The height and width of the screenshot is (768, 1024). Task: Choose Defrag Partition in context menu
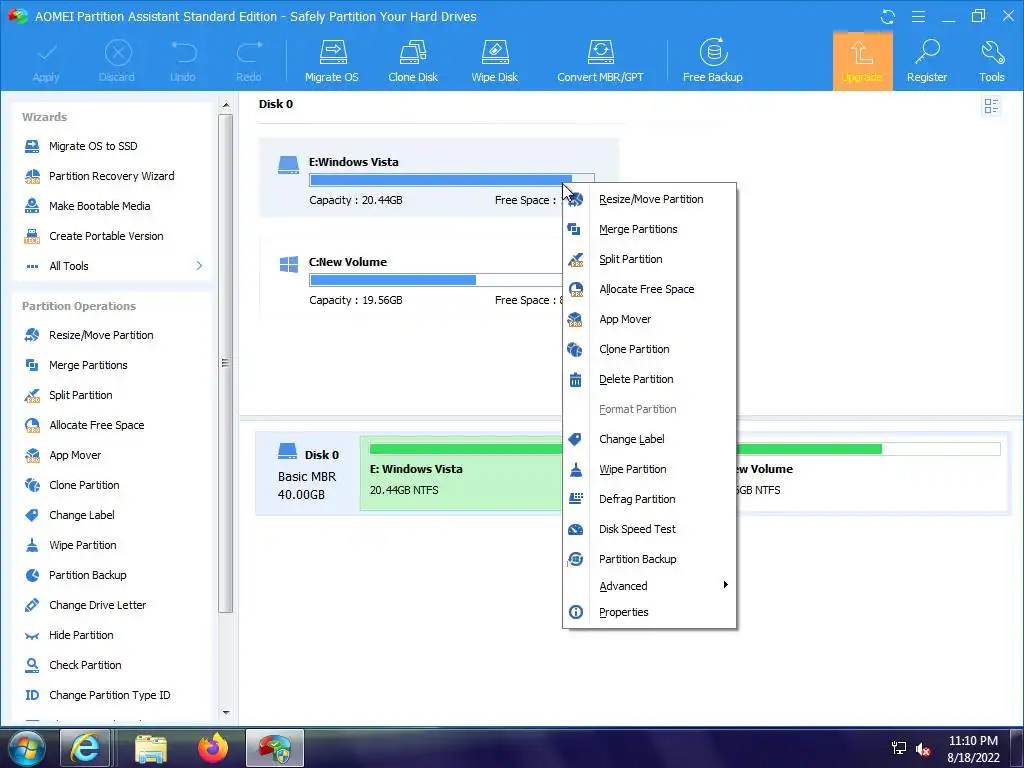point(649,500)
